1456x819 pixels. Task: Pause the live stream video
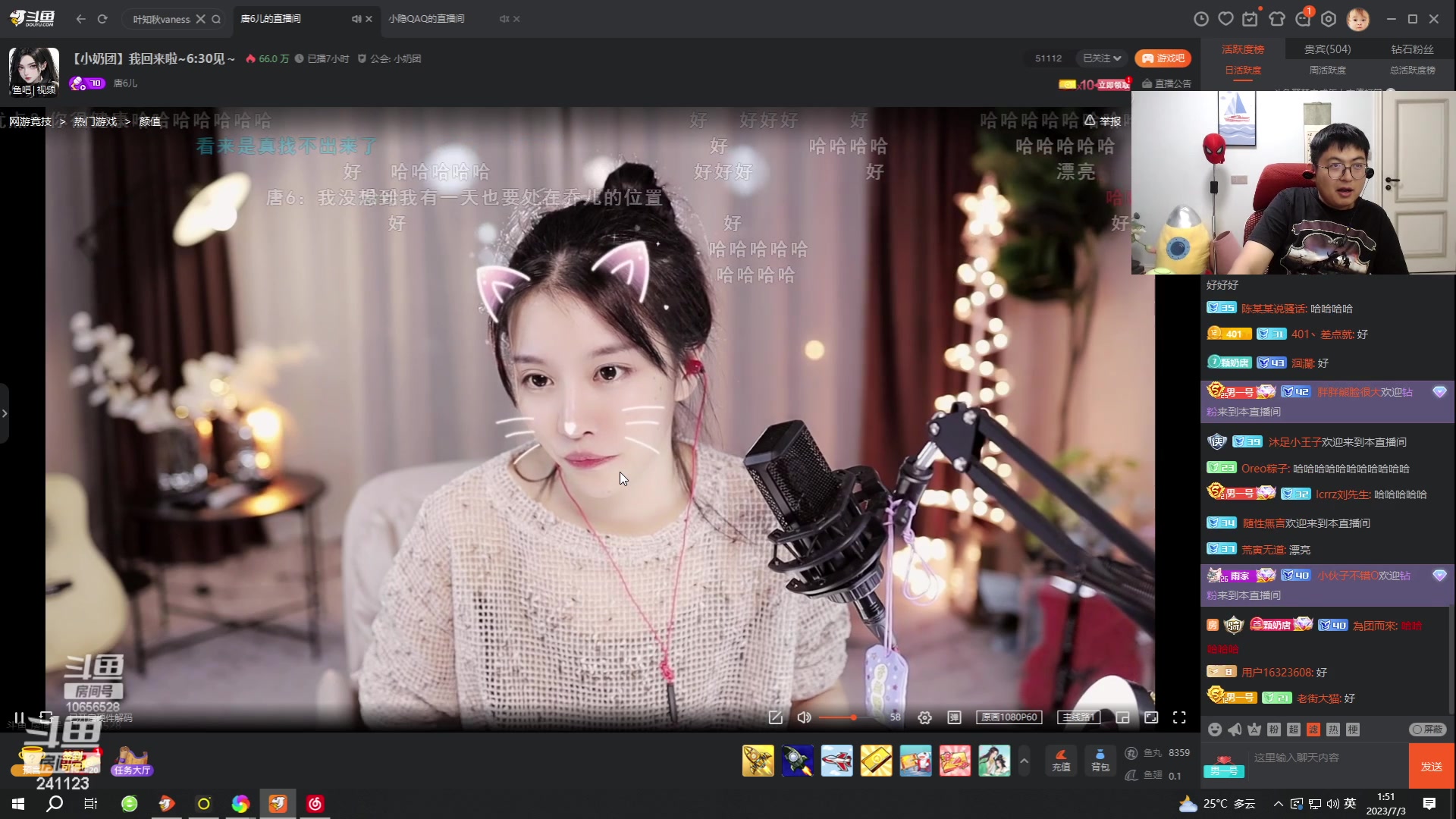19,717
